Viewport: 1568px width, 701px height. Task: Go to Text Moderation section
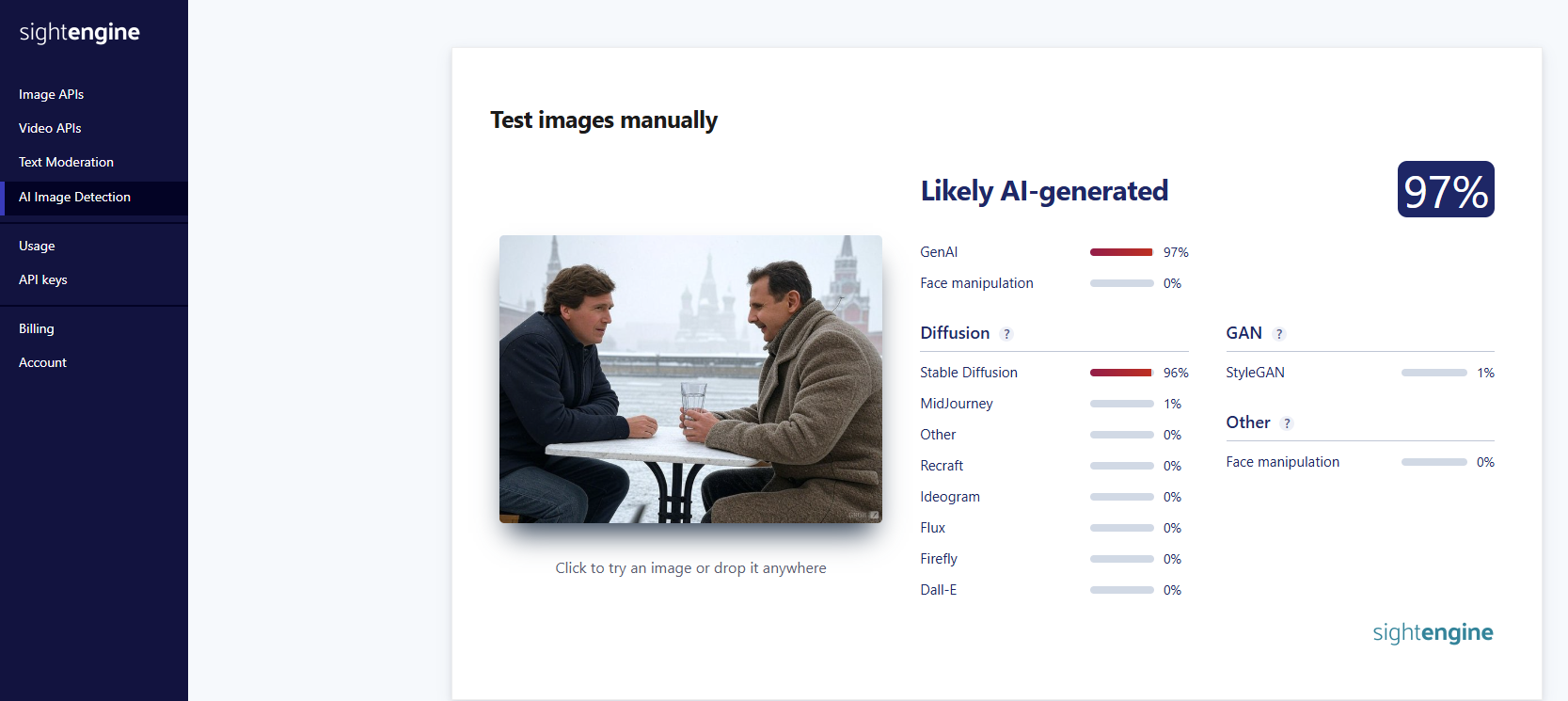click(66, 162)
